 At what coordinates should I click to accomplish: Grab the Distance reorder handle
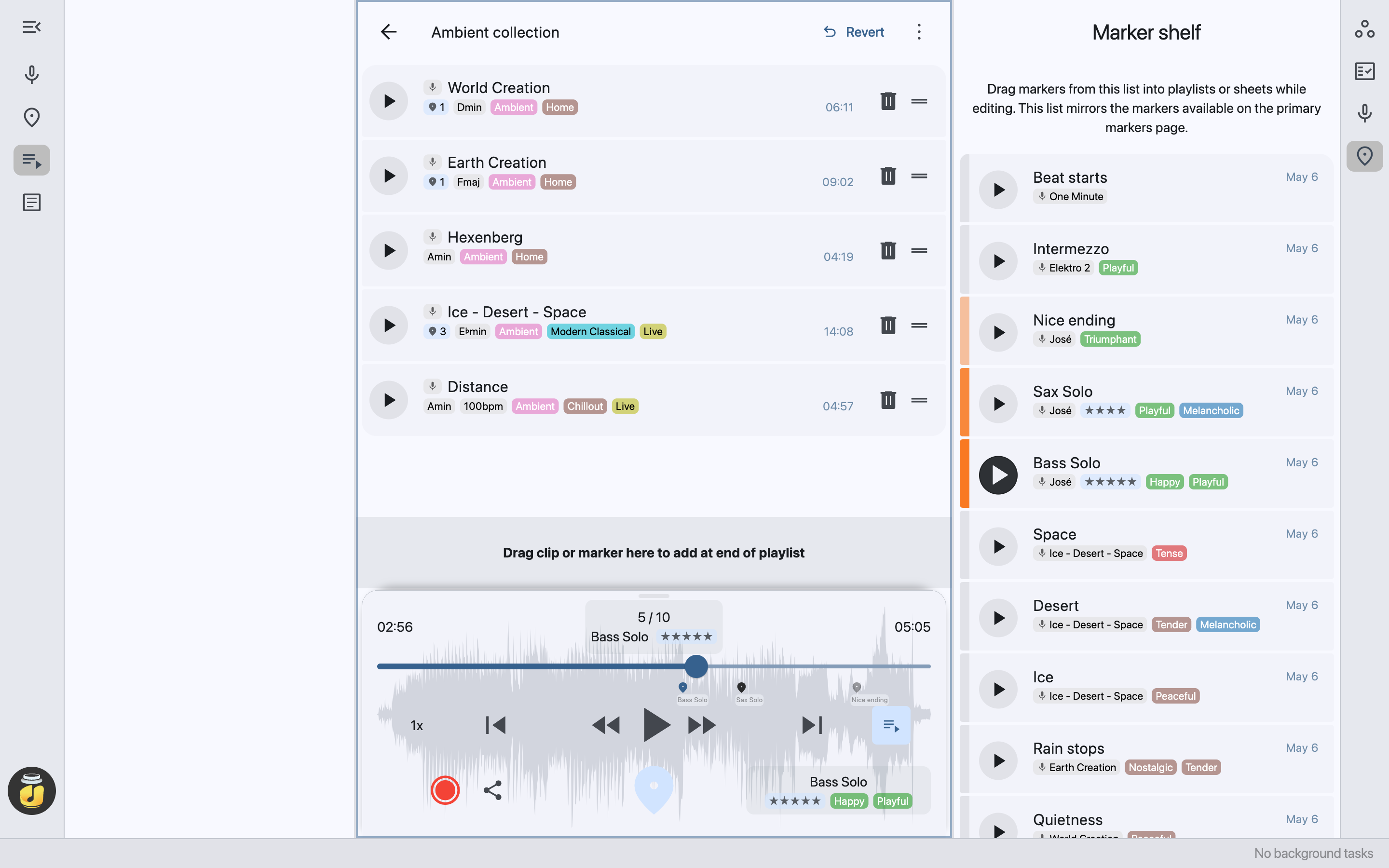[x=919, y=400]
